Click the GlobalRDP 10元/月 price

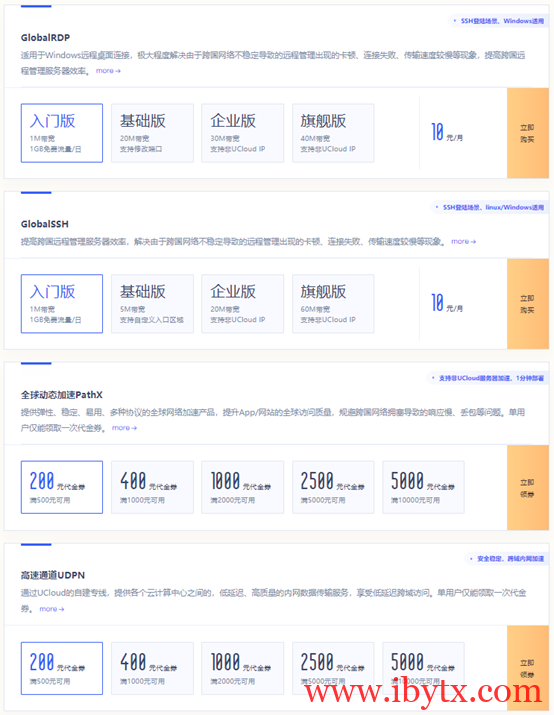[447, 132]
